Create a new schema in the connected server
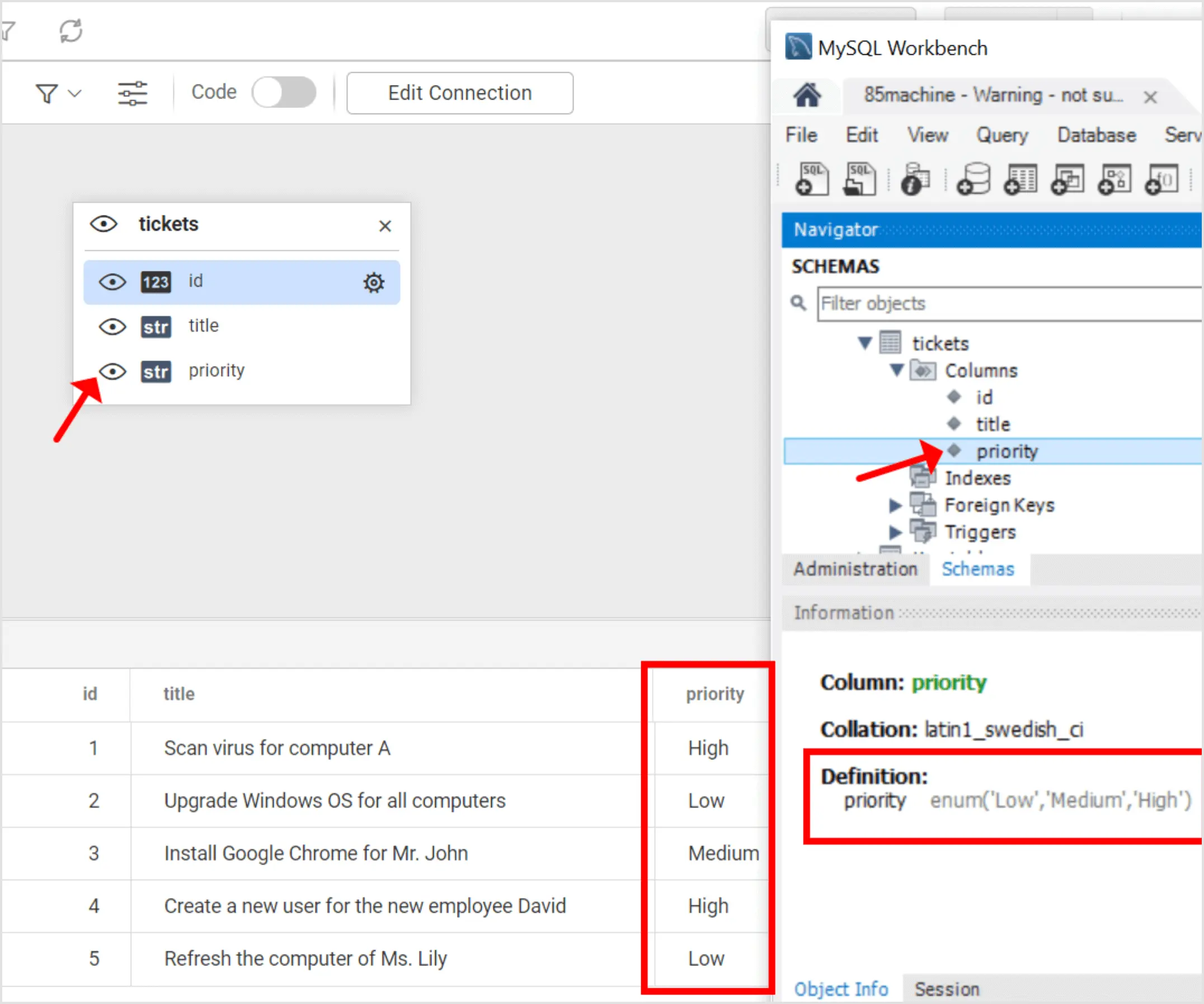Screen dimensions: 1204x1004 974,178
